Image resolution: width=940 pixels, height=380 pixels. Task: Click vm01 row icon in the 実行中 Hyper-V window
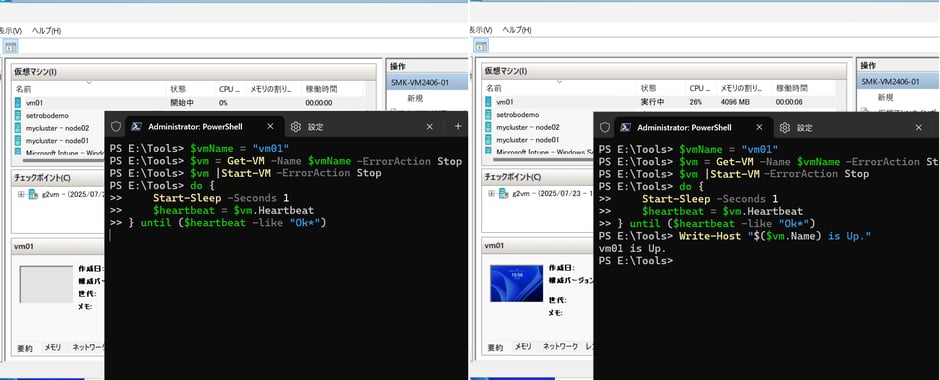click(x=489, y=102)
